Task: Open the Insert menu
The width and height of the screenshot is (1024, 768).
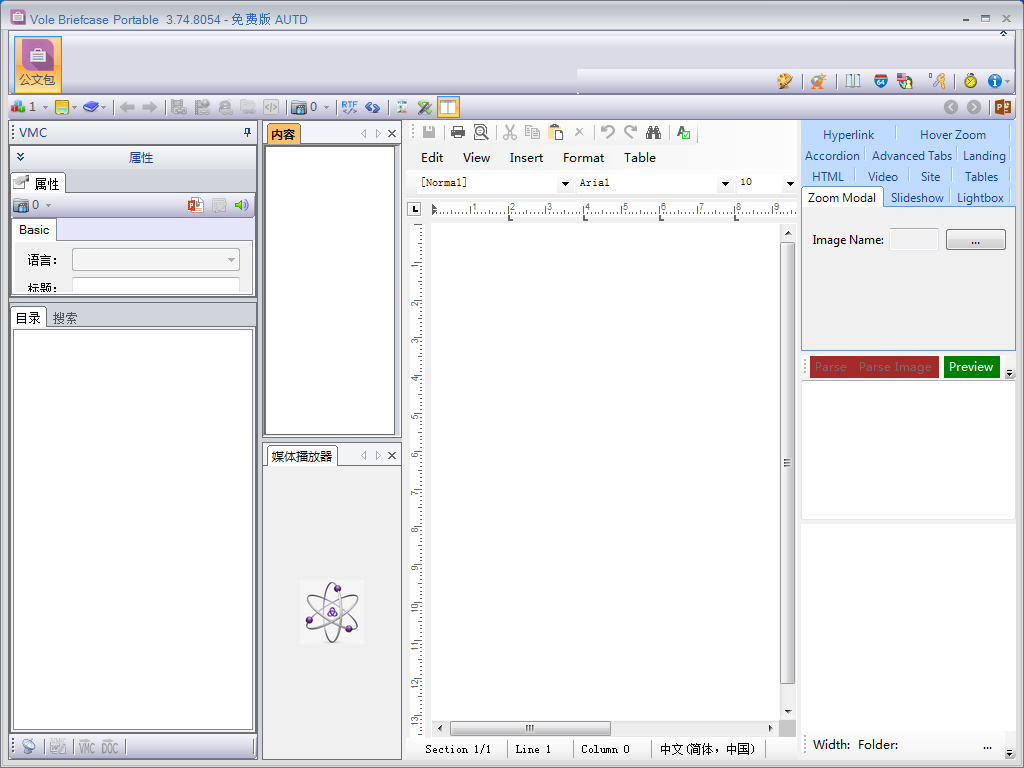Action: pyautogui.click(x=526, y=157)
